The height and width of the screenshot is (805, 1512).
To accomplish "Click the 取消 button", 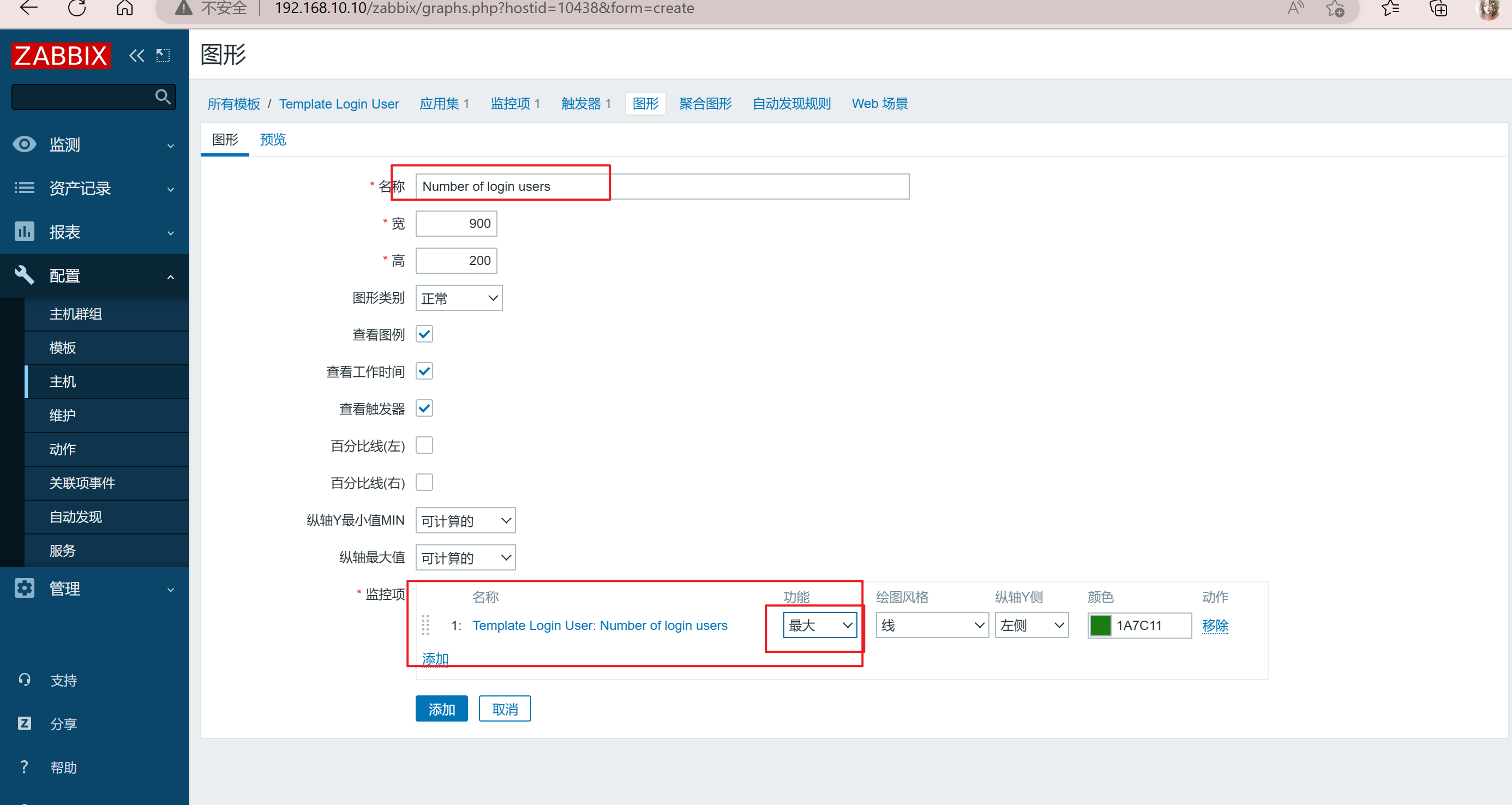I will pyautogui.click(x=505, y=709).
